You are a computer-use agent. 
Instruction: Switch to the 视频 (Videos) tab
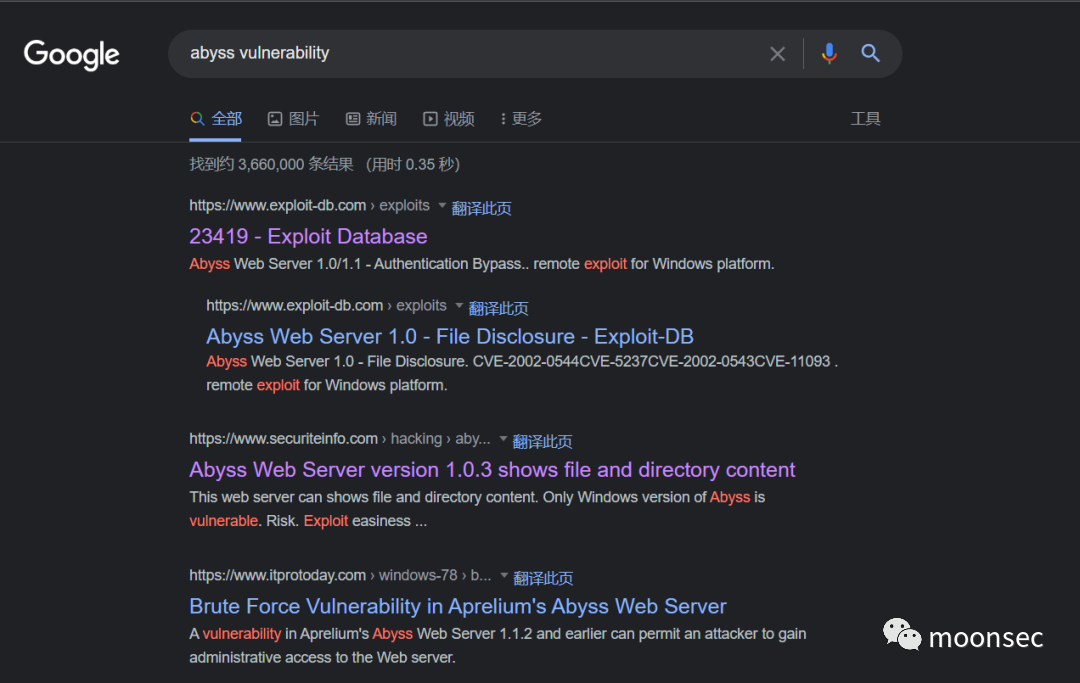click(x=449, y=118)
